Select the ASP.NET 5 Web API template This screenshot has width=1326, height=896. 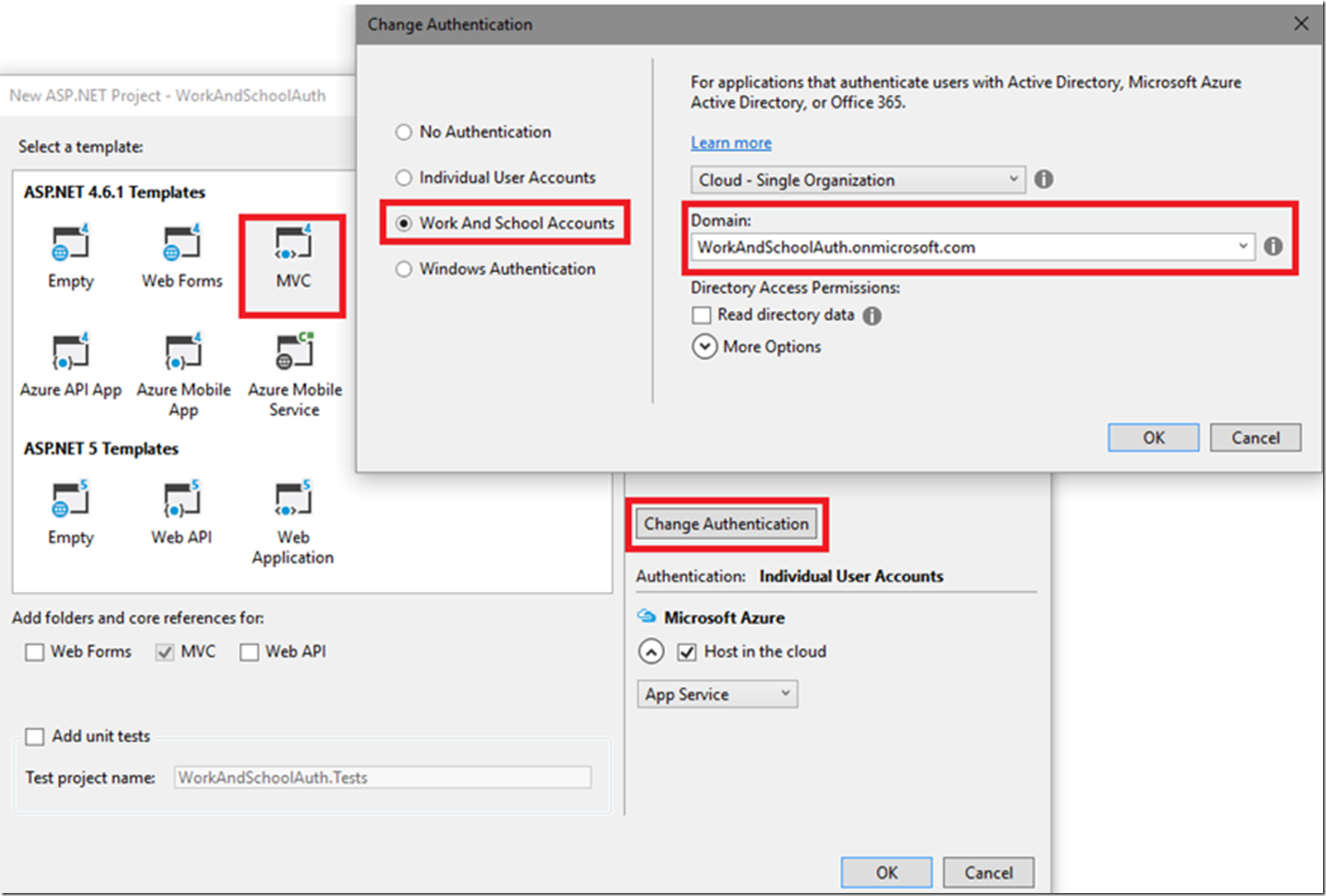point(181,514)
